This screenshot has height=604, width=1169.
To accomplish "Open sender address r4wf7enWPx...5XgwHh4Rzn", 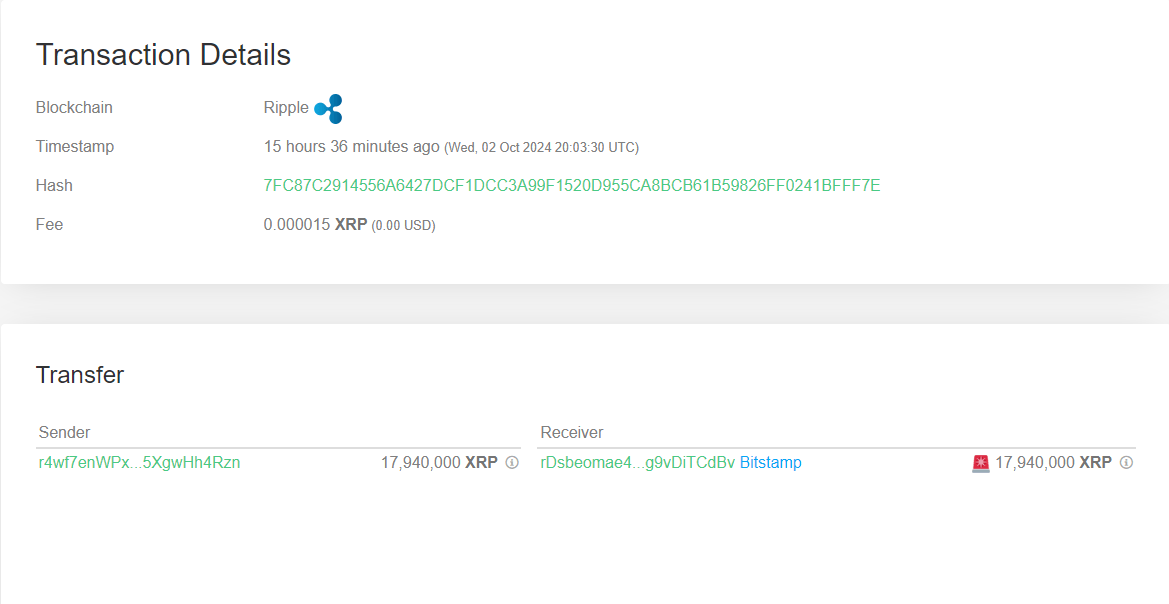I will tap(139, 463).
